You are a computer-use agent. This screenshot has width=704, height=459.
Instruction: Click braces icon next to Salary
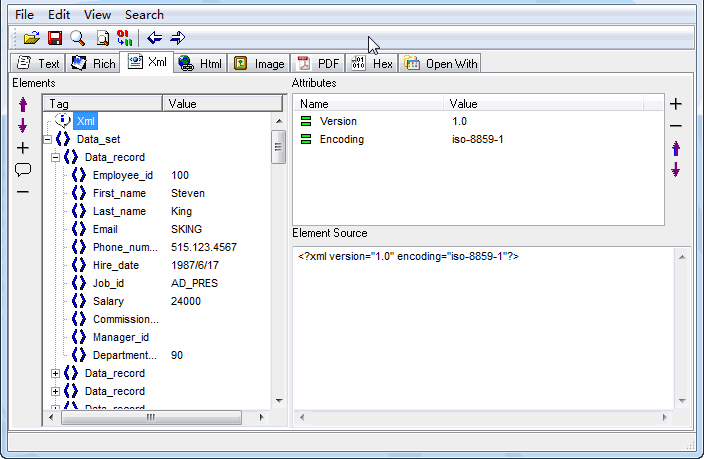(x=79, y=301)
